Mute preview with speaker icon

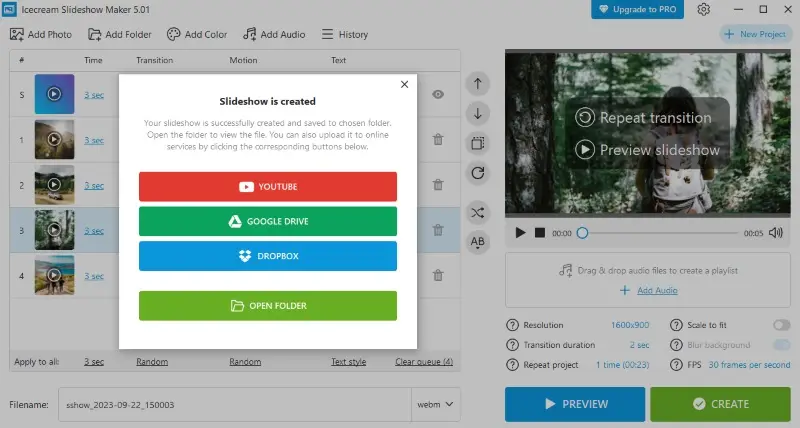[x=776, y=233]
